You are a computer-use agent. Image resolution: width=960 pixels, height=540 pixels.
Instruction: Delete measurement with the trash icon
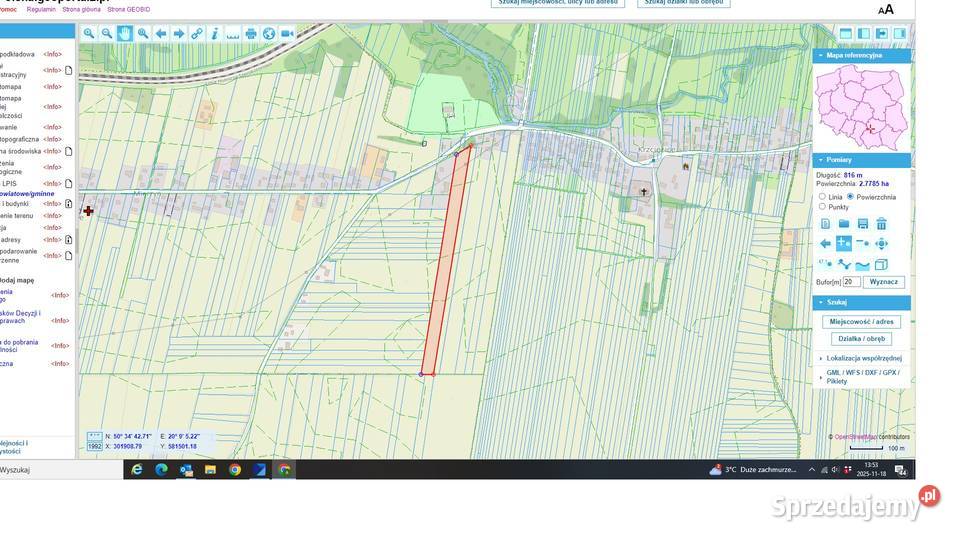coord(881,224)
